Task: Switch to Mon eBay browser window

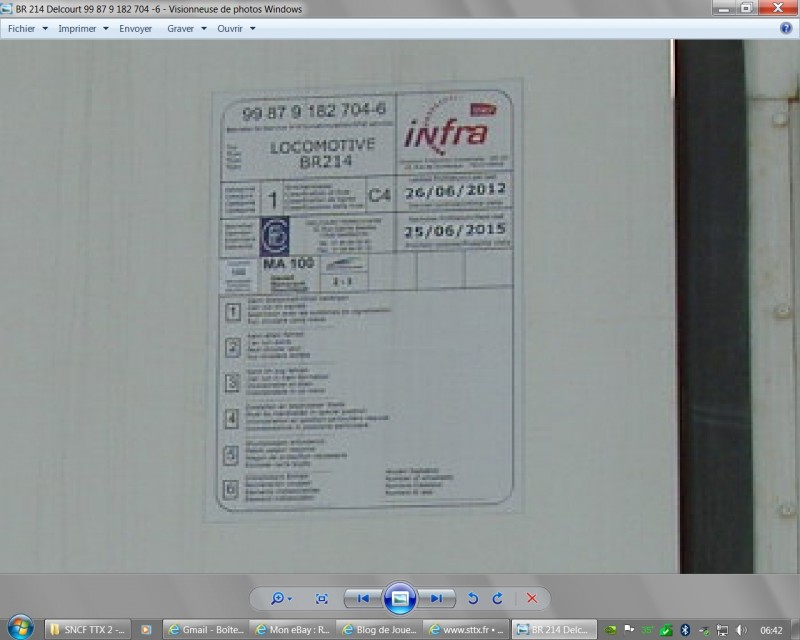Action: point(293,630)
